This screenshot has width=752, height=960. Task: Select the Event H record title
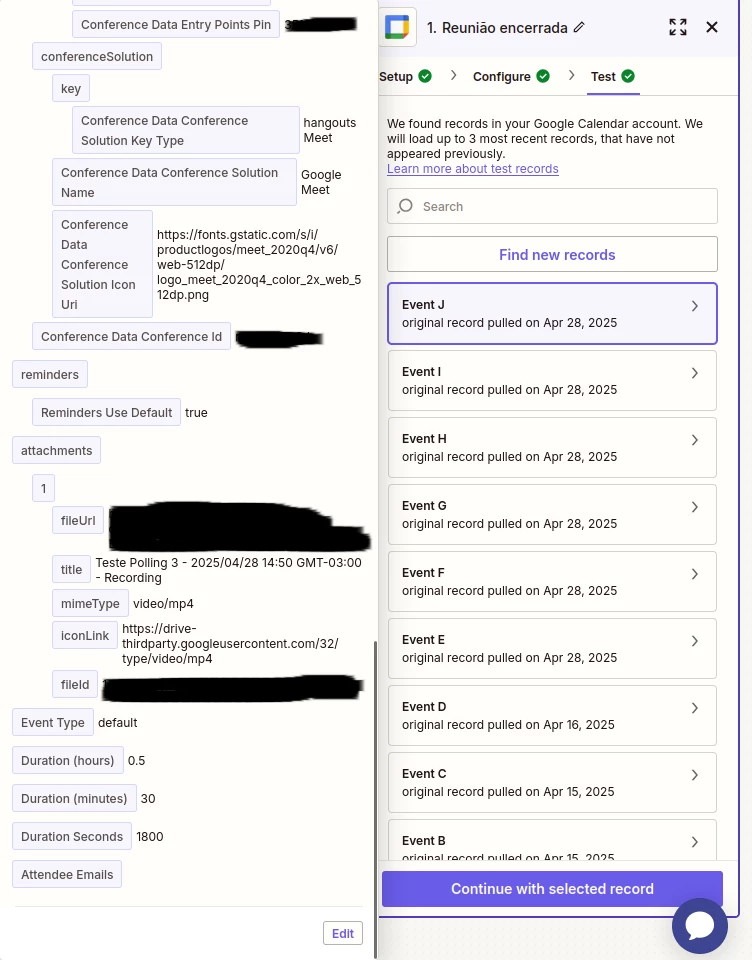[x=424, y=439]
